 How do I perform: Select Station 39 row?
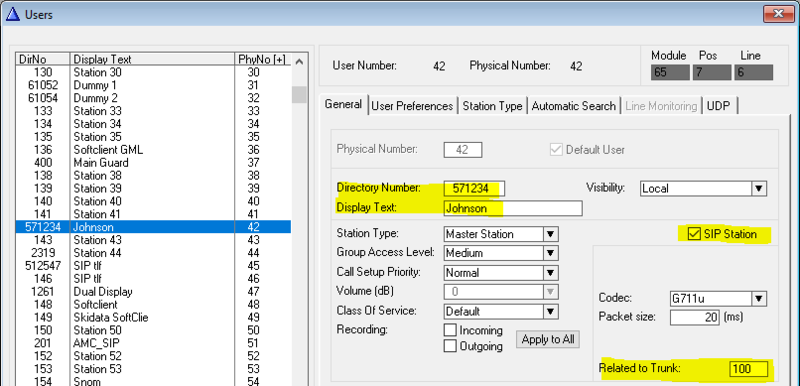click(153, 189)
